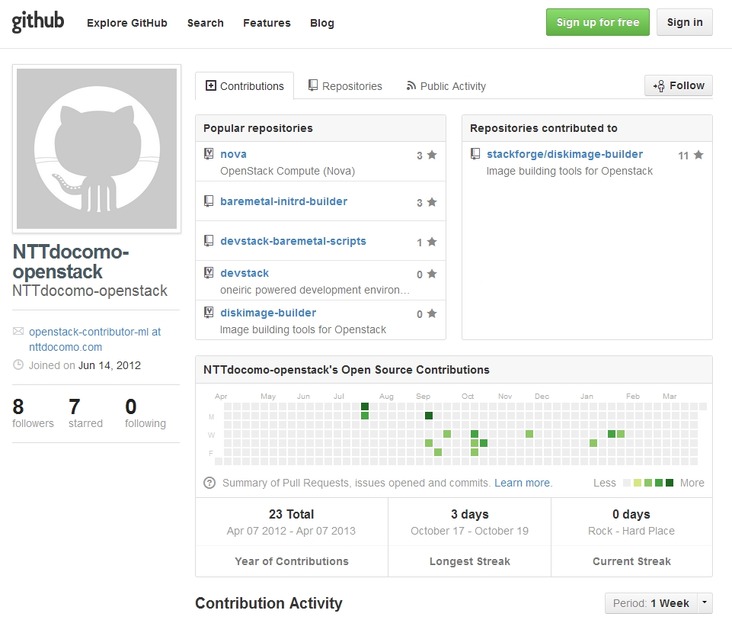Open Explore GitHub in top navigation
This screenshot has width=732, height=620.
pos(127,23)
